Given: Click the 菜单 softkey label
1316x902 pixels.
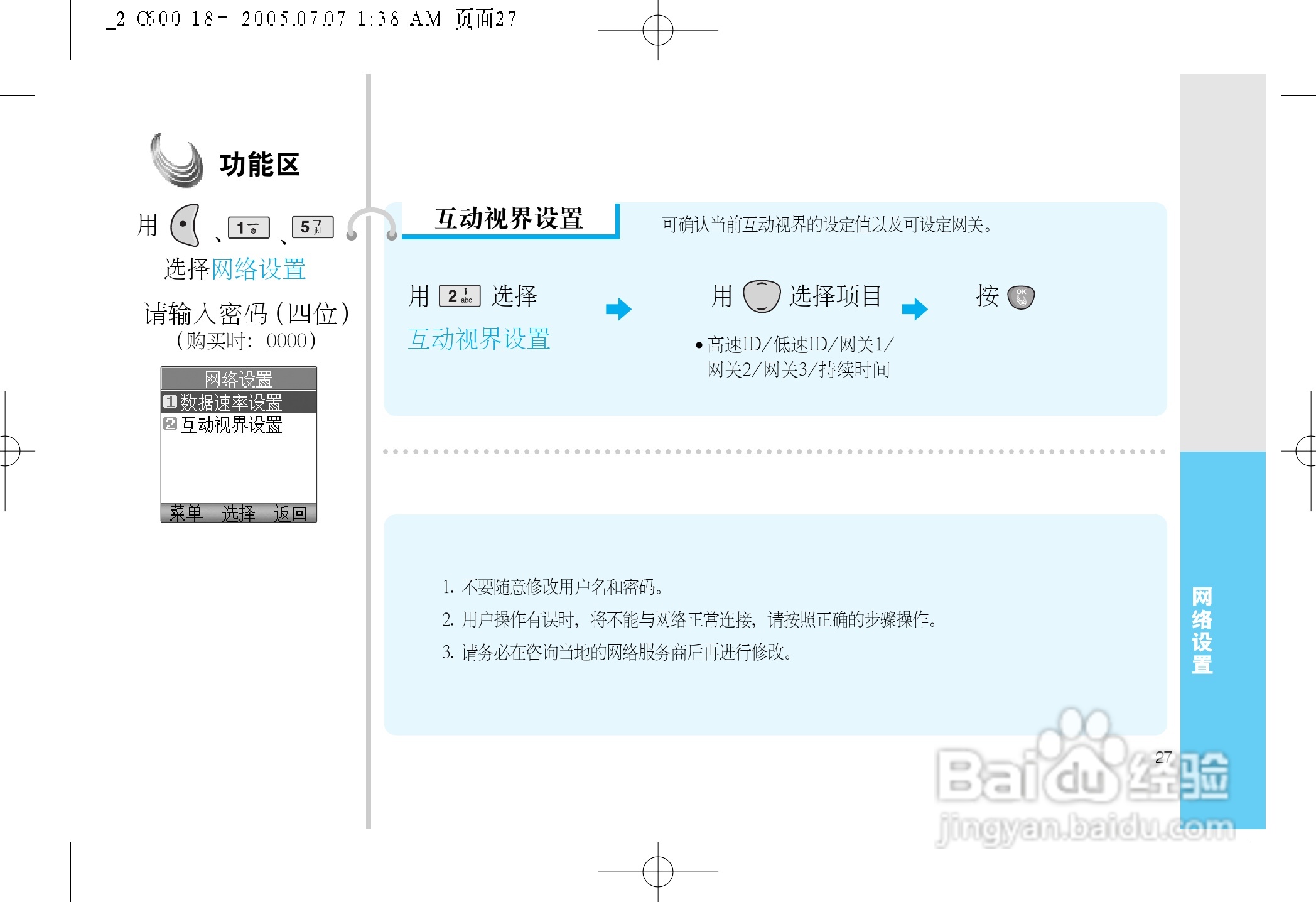Looking at the screenshot, I should (x=186, y=513).
